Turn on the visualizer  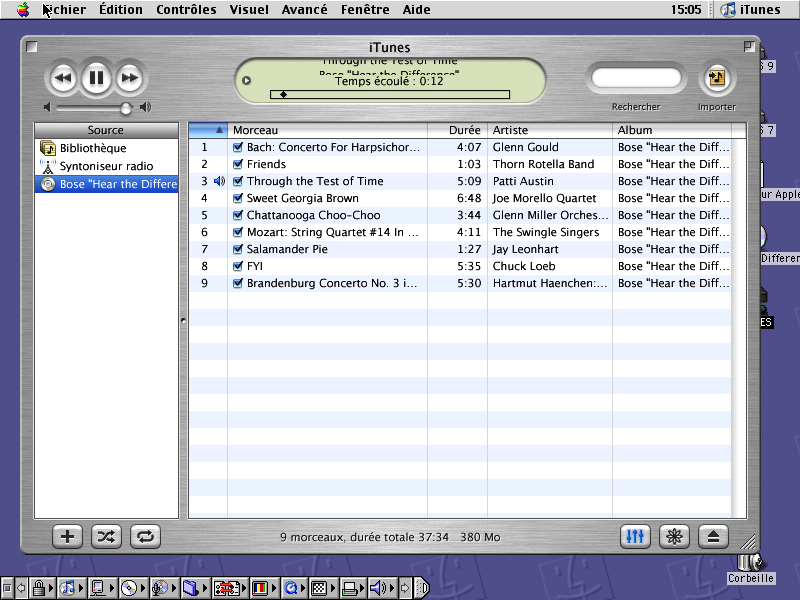point(674,537)
